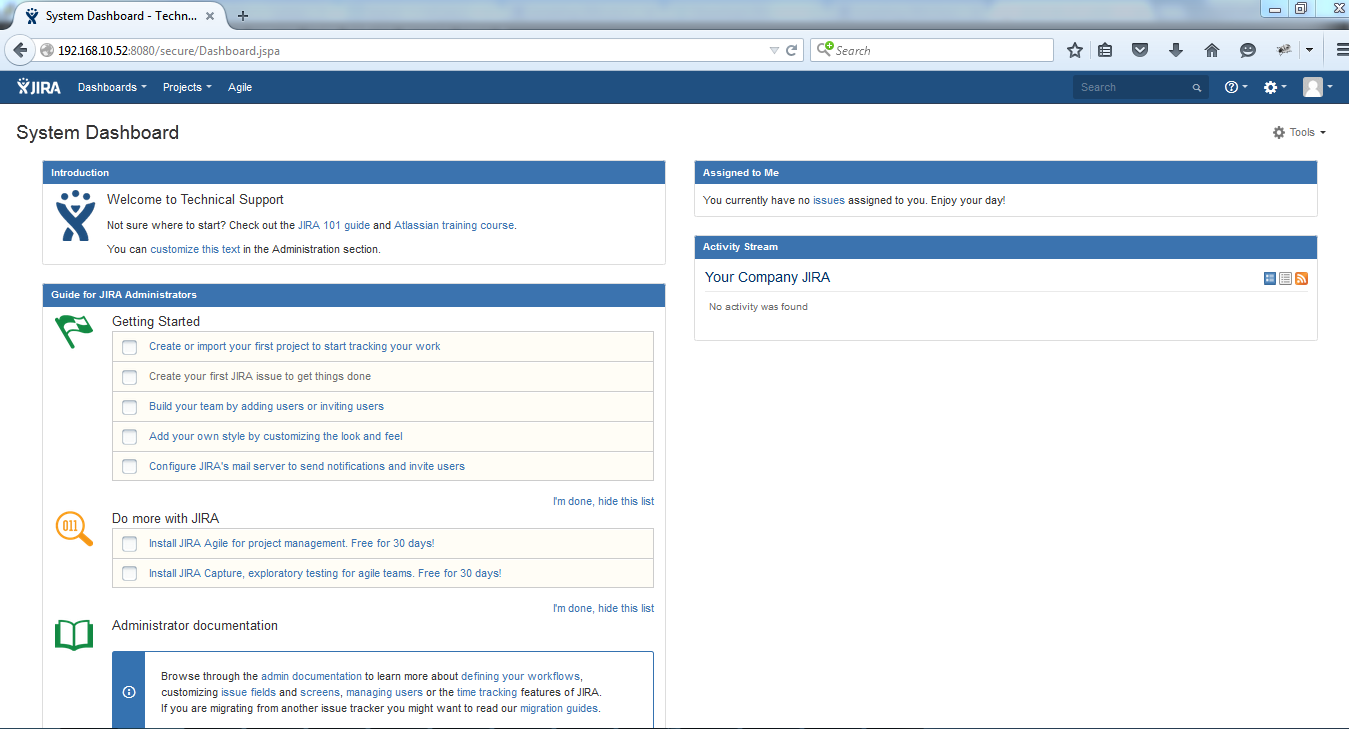Image resolution: width=1349 pixels, height=729 pixels.
Task: Check 'Create or import your first project'
Action: [129, 347]
